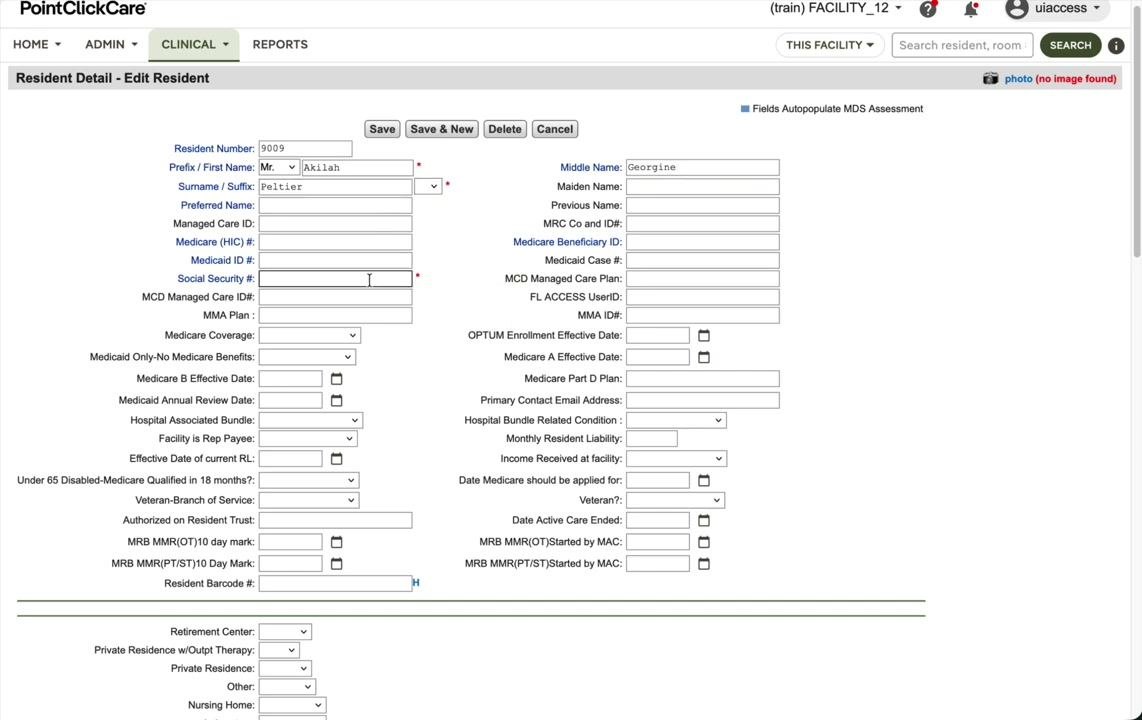Click the Delete button
The width and height of the screenshot is (1142, 720).
[505, 129]
